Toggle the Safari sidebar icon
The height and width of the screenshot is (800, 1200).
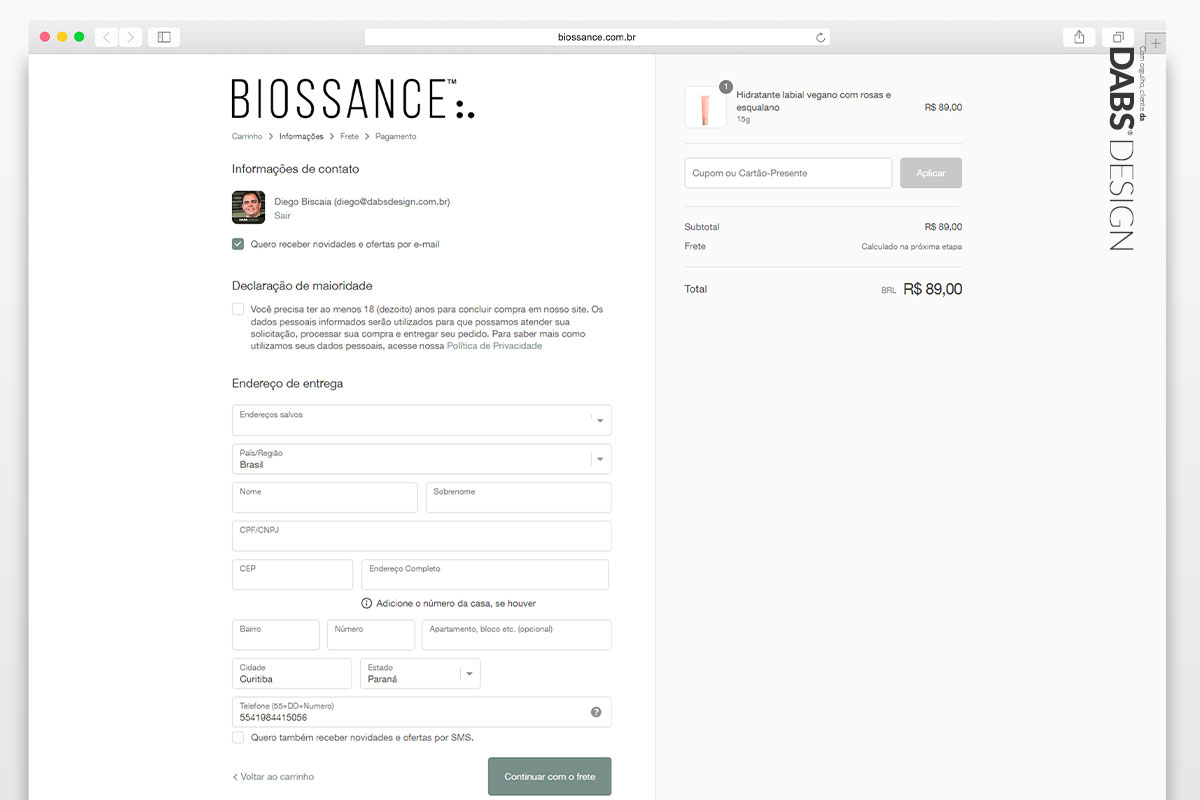point(164,37)
